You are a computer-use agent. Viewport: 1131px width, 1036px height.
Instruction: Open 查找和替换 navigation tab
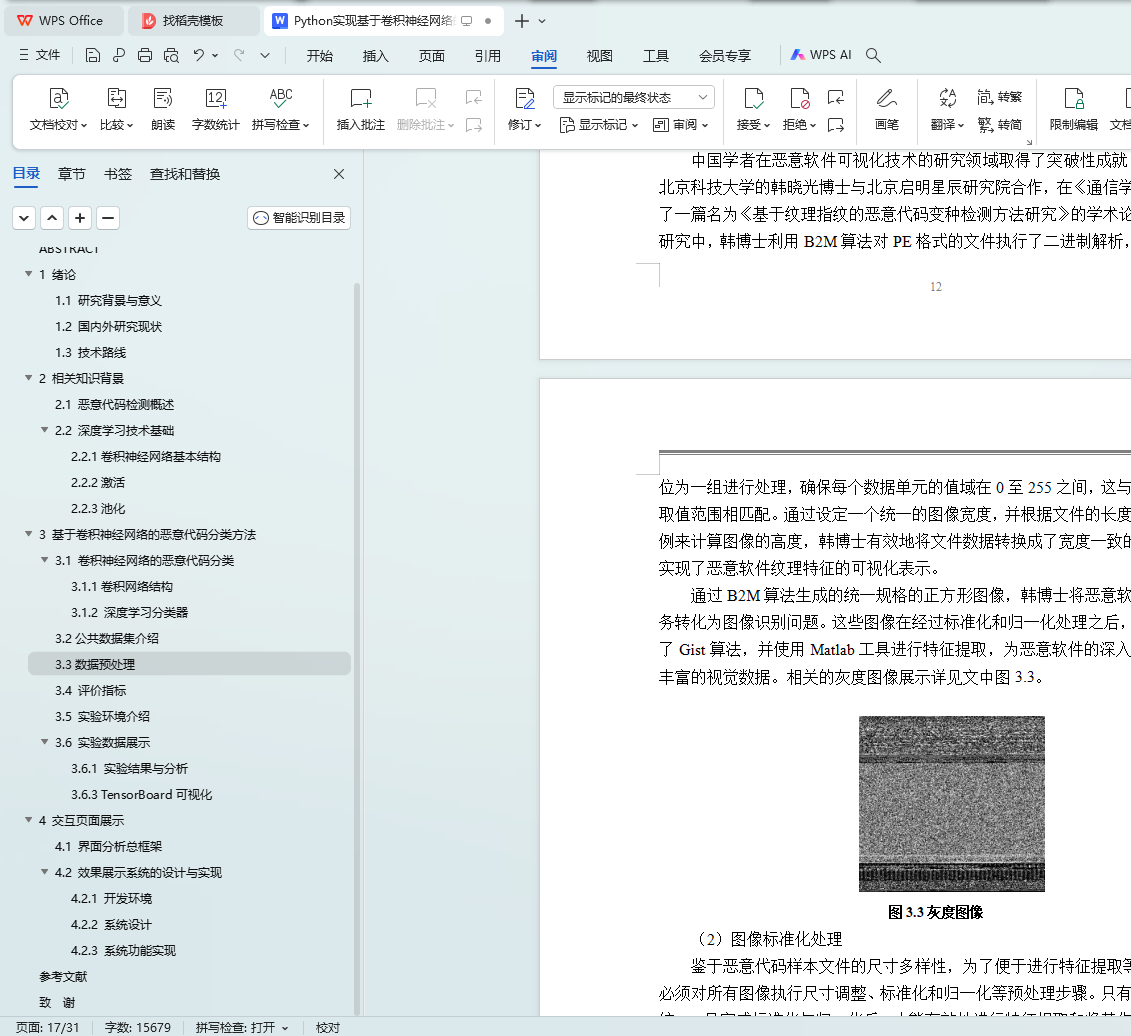pyautogui.click(x=185, y=174)
